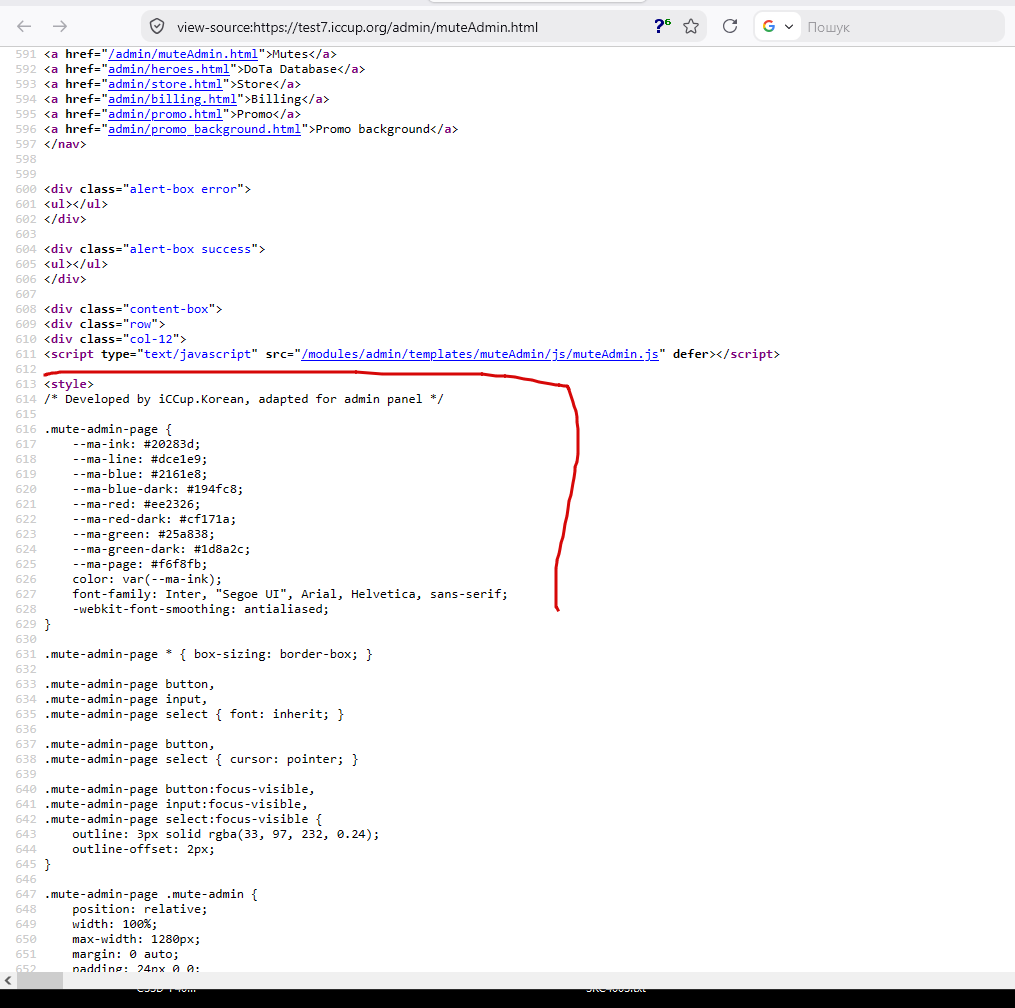
Task: Click the 'Promo background' anchor text
Action: tap(373, 129)
